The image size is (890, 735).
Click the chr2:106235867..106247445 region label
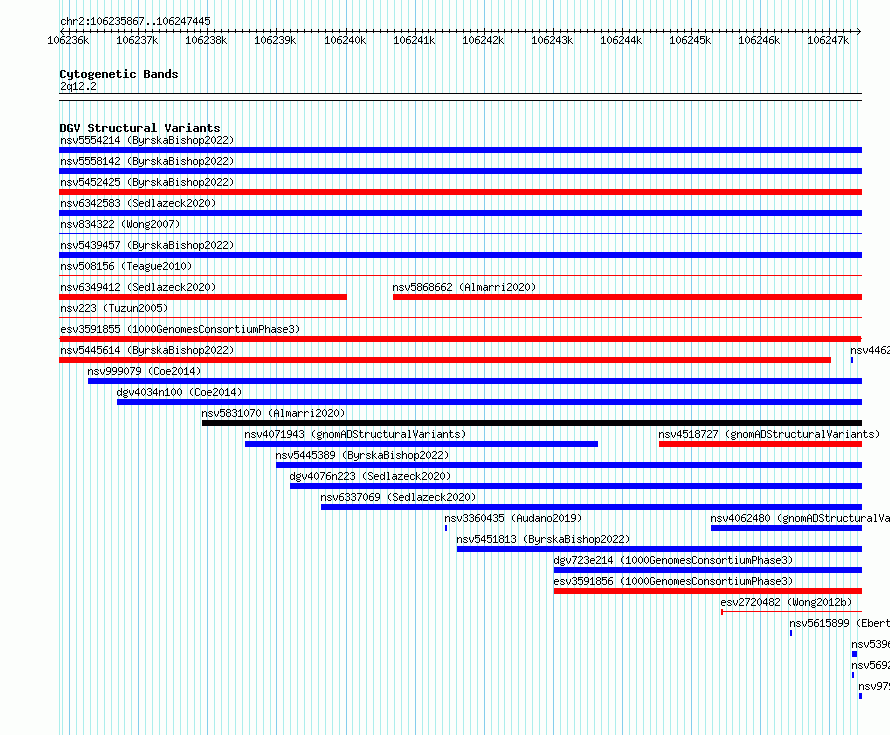[x=135, y=21]
